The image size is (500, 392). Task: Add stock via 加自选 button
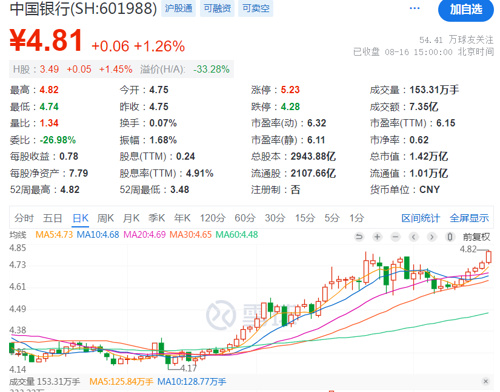point(466,10)
